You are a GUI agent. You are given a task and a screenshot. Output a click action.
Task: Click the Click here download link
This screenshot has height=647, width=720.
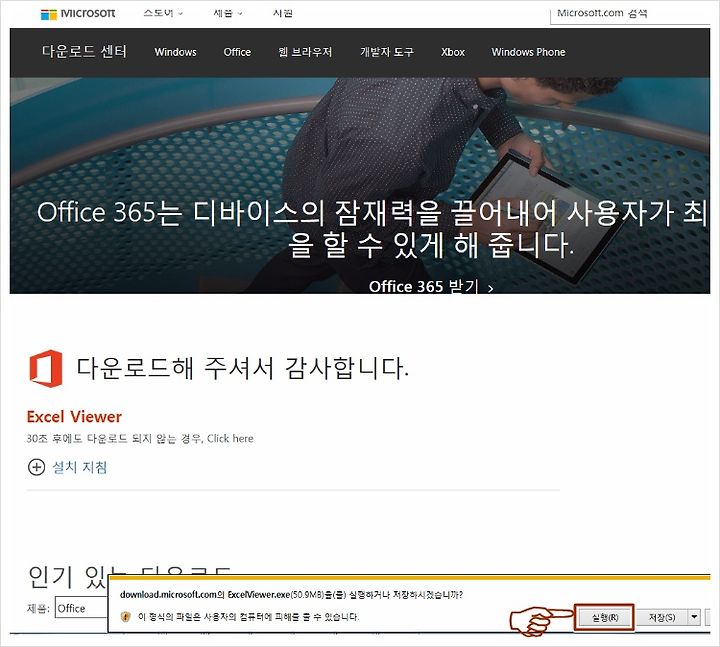[x=230, y=438]
